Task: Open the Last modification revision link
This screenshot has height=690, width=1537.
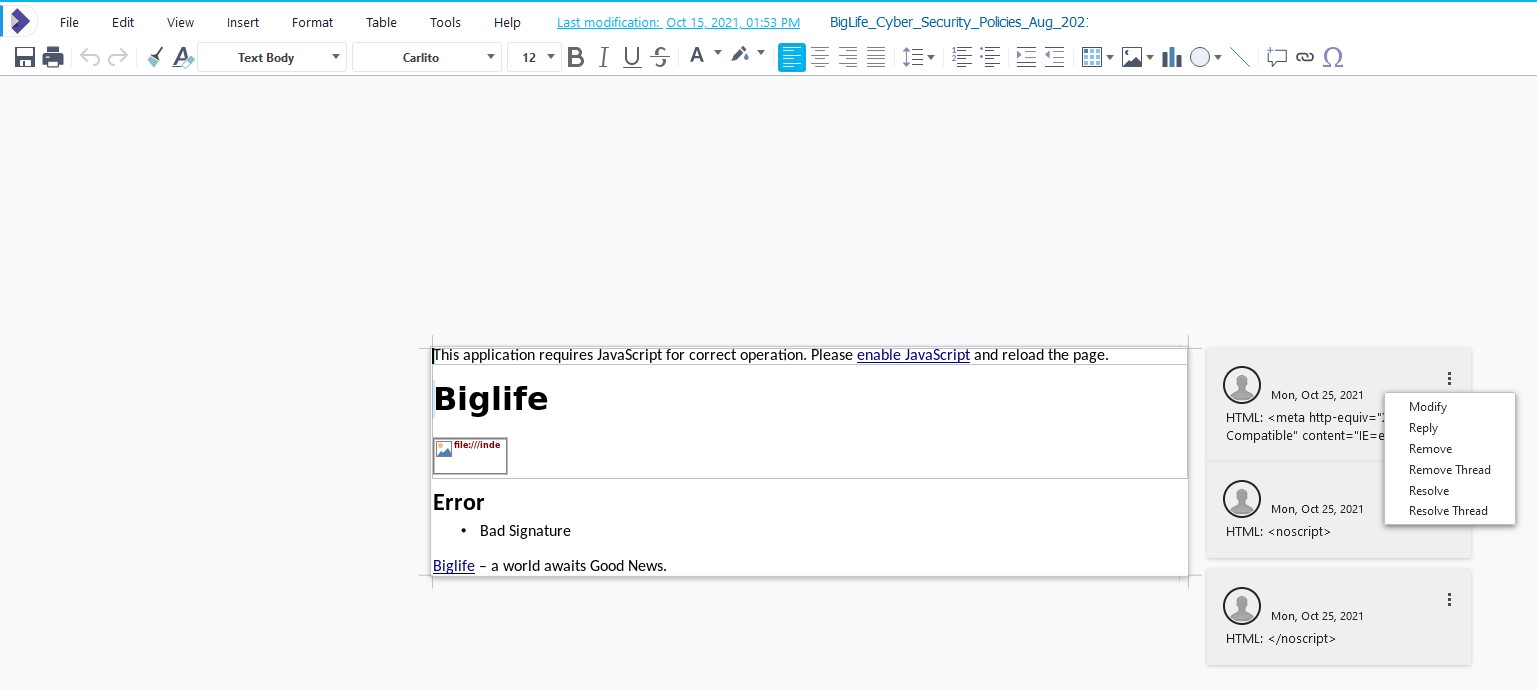Action: click(x=679, y=22)
